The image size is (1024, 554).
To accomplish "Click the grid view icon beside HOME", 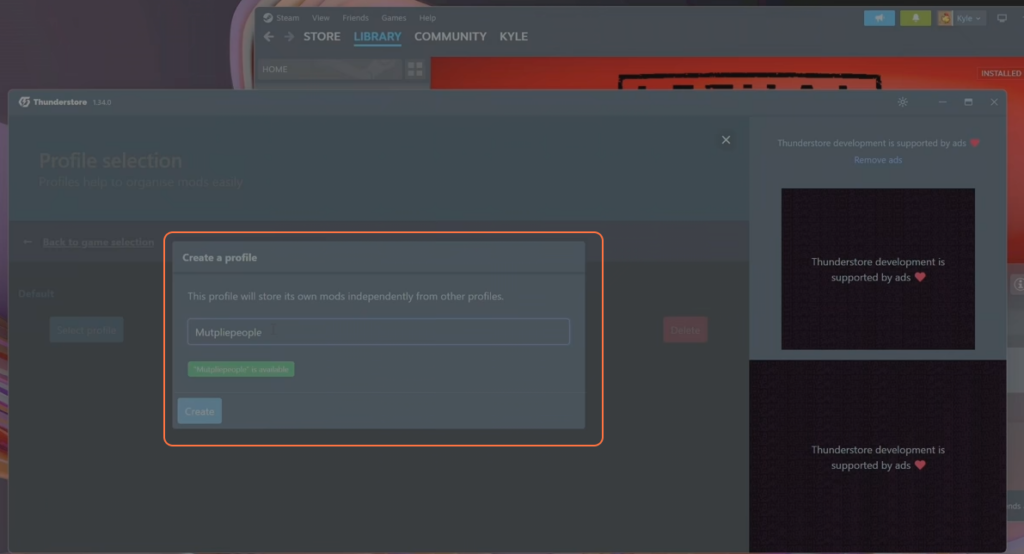I will [415, 69].
